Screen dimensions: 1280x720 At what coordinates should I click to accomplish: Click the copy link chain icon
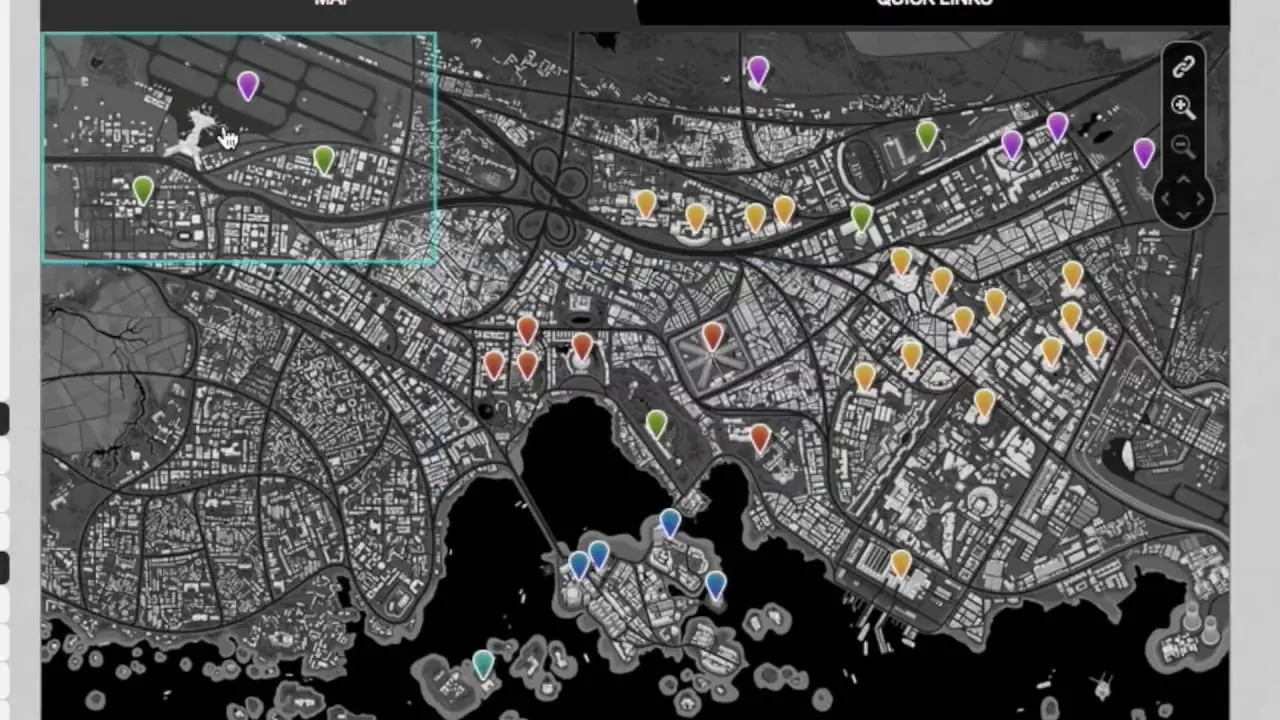(x=1183, y=67)
